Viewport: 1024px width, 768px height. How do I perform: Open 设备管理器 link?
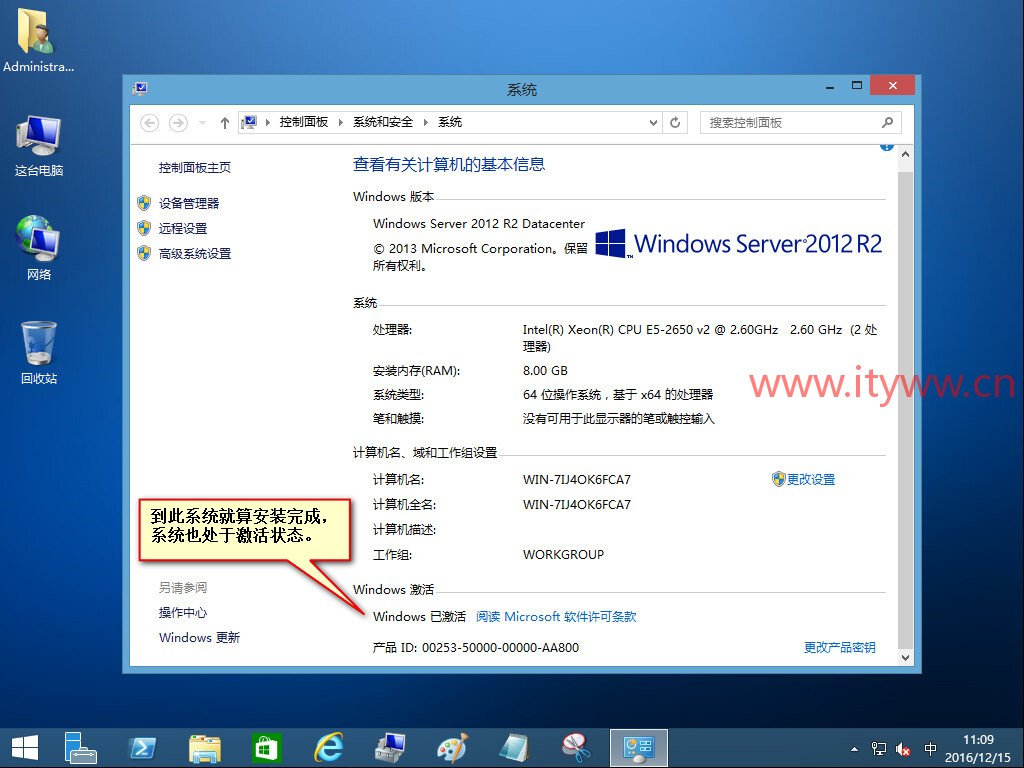click(x=189, y=204)
